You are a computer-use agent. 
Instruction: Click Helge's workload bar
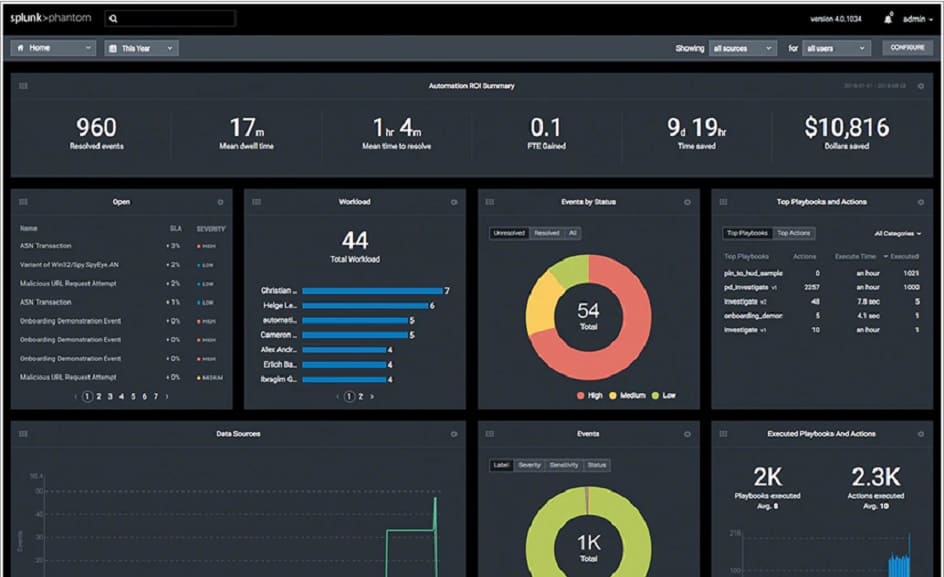[x=365, y=306]
